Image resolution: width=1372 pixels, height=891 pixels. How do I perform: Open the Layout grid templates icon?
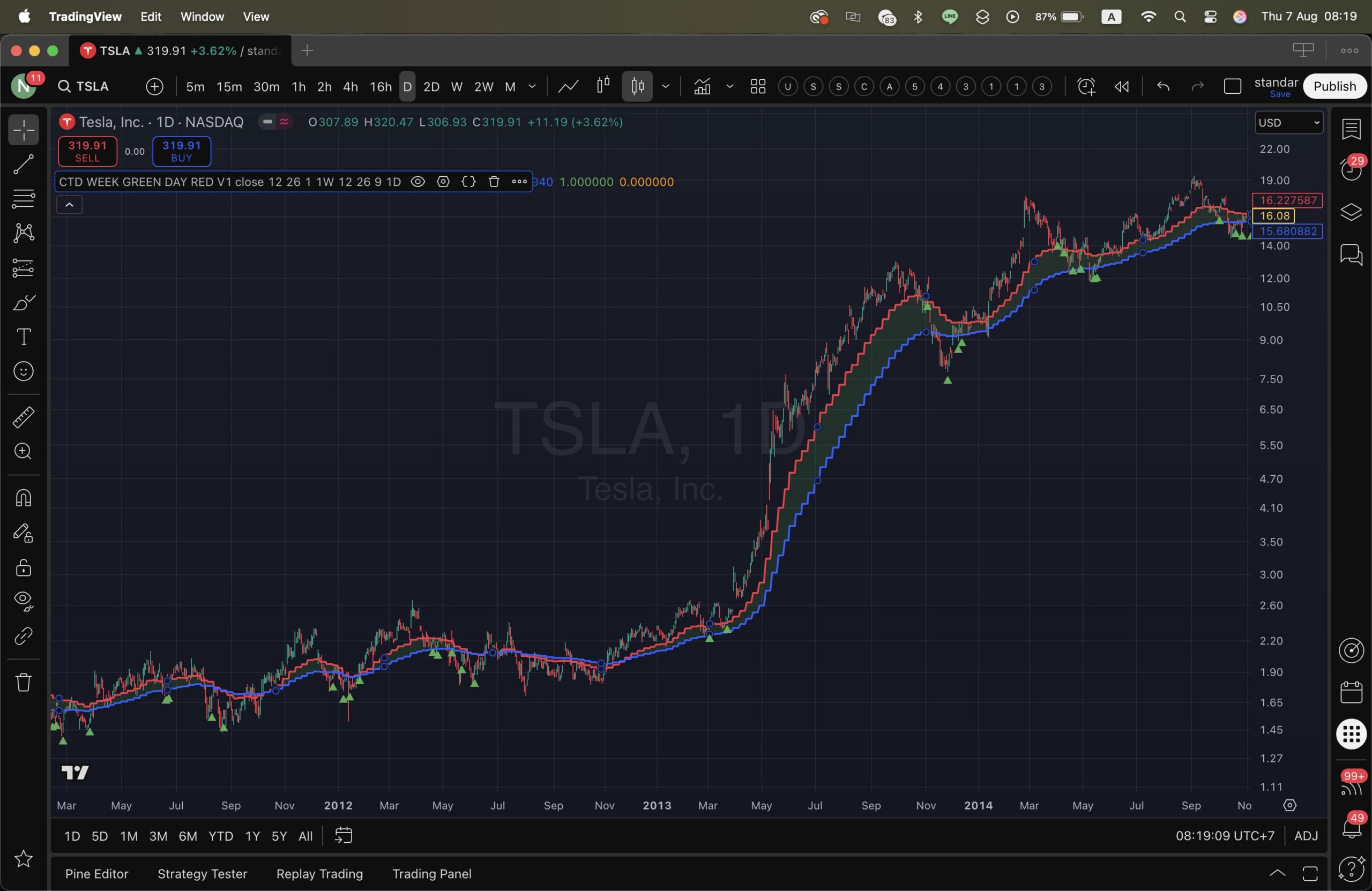coord(757,86)
